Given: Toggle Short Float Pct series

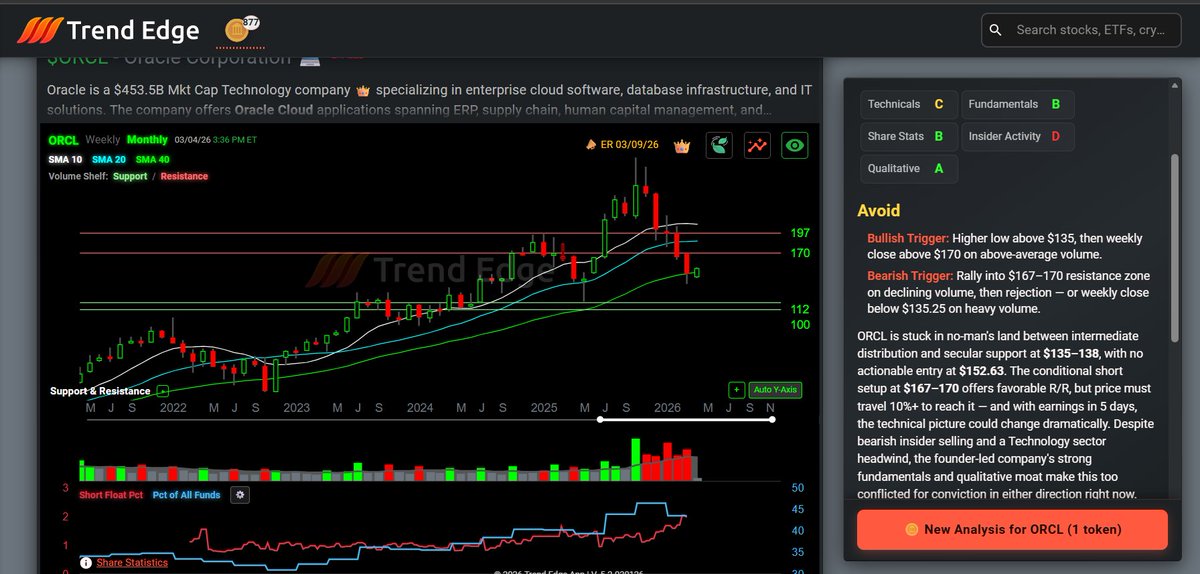Looking at the screenshot, I should [x=111, y=495].
